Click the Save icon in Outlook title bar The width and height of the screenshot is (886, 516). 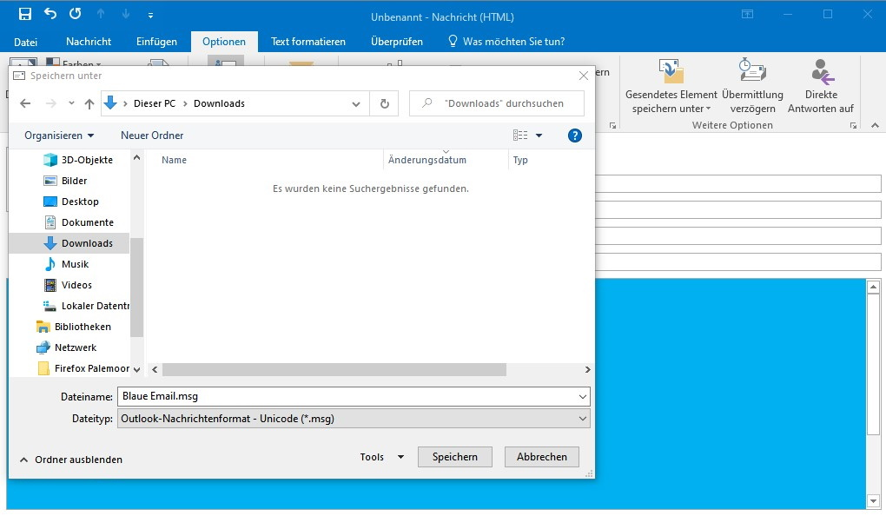(x=25, y=14)
